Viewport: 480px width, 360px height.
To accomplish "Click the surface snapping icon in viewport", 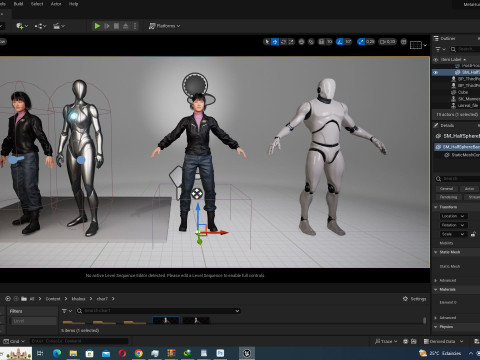I will point(311,42).
